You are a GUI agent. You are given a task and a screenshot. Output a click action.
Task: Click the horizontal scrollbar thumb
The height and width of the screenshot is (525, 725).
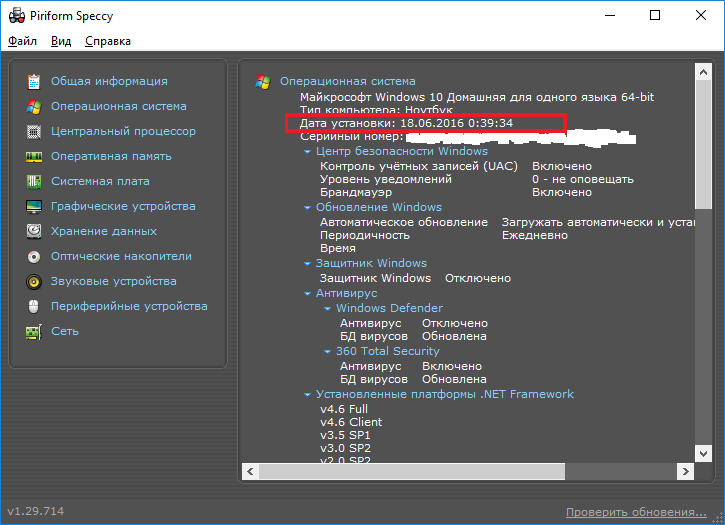pos(412,472)
